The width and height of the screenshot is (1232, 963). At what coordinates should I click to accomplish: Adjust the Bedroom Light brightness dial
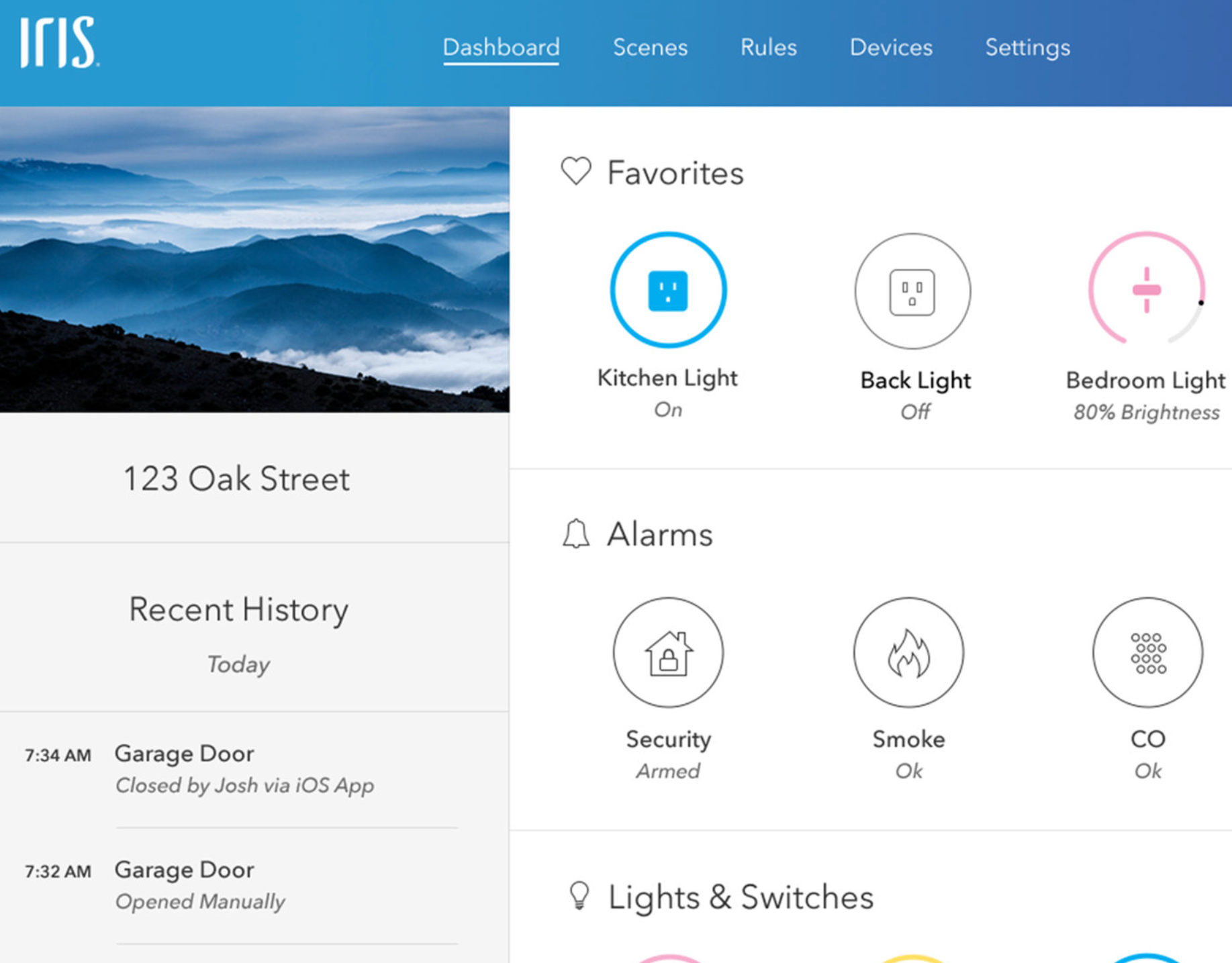point(1147,290)
